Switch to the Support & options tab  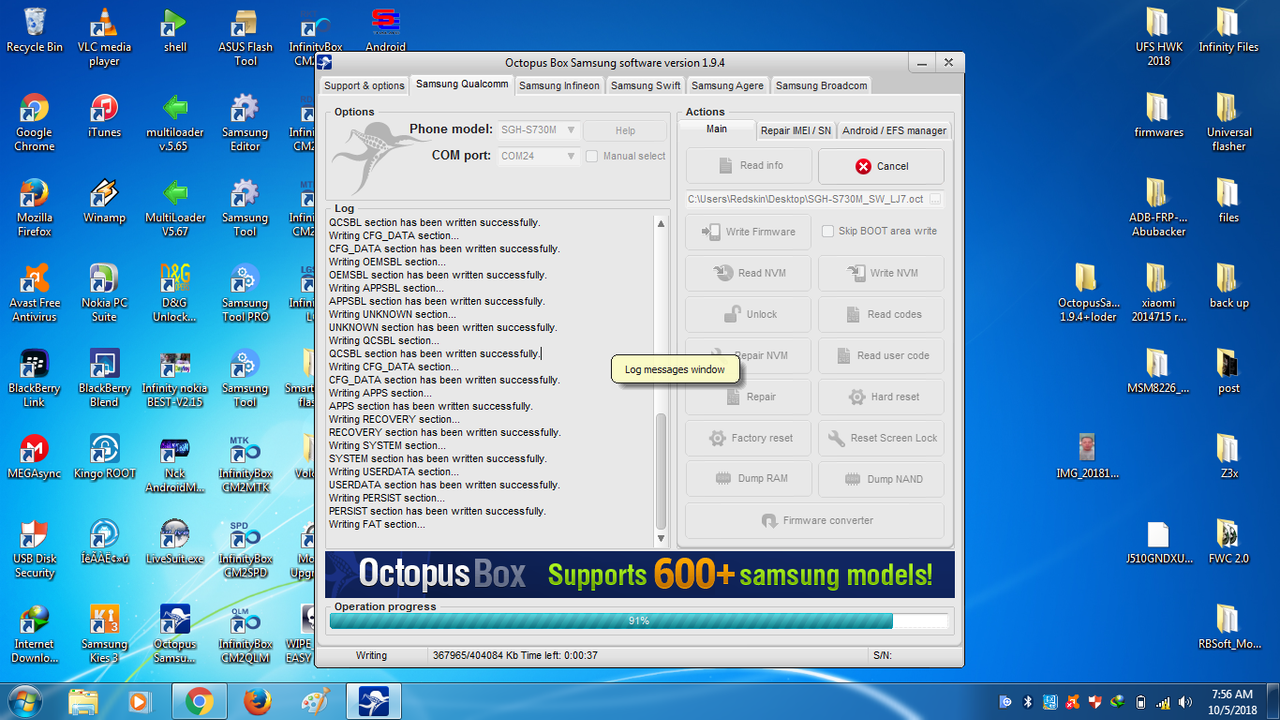[364, 86]
